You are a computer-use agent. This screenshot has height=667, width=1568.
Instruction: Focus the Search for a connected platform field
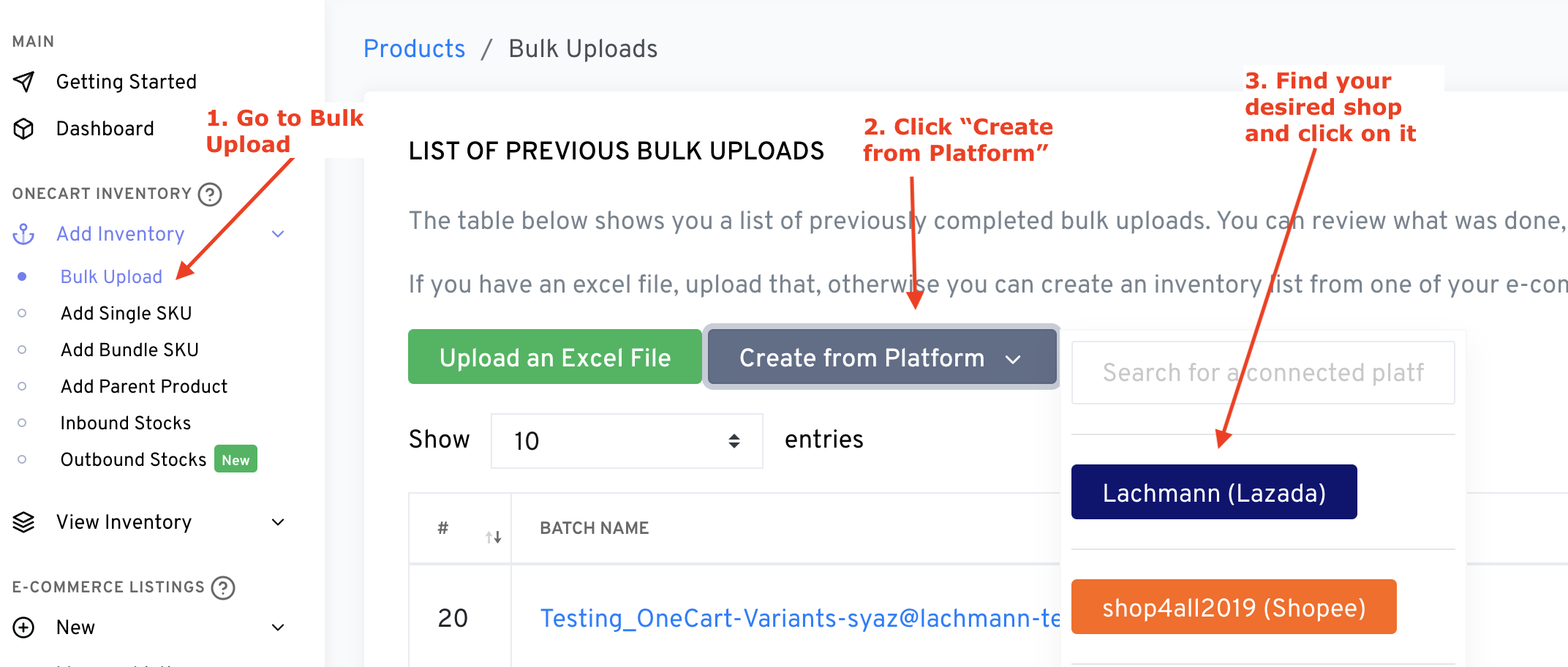coord(1262,373)
